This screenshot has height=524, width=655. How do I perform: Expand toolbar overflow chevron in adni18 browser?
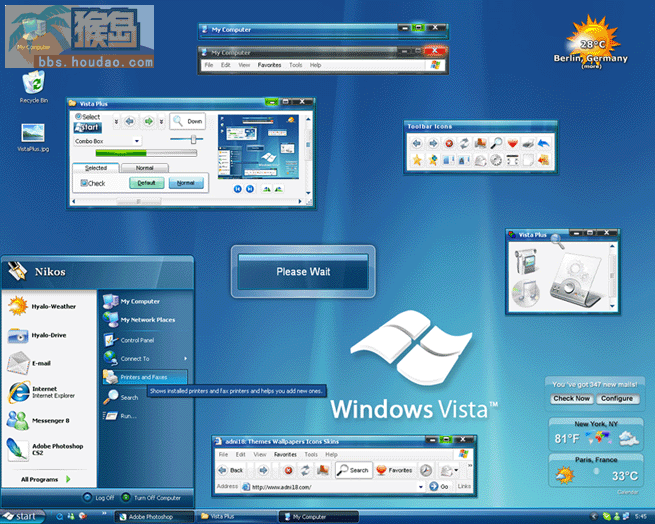pyautogui.click(x=470, y=465)
